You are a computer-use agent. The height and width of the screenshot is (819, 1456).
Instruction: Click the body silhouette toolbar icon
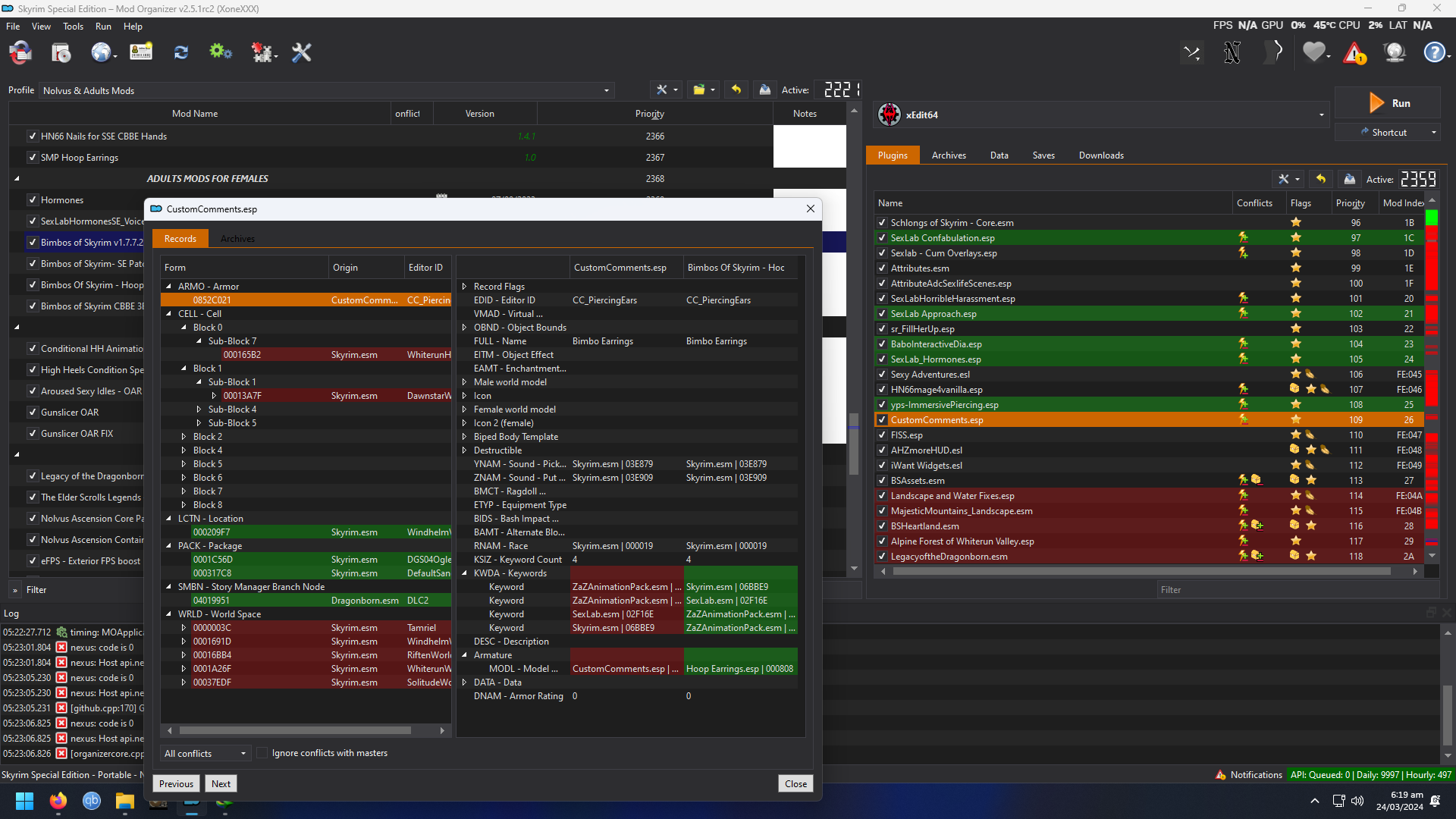coord(1274,52)
